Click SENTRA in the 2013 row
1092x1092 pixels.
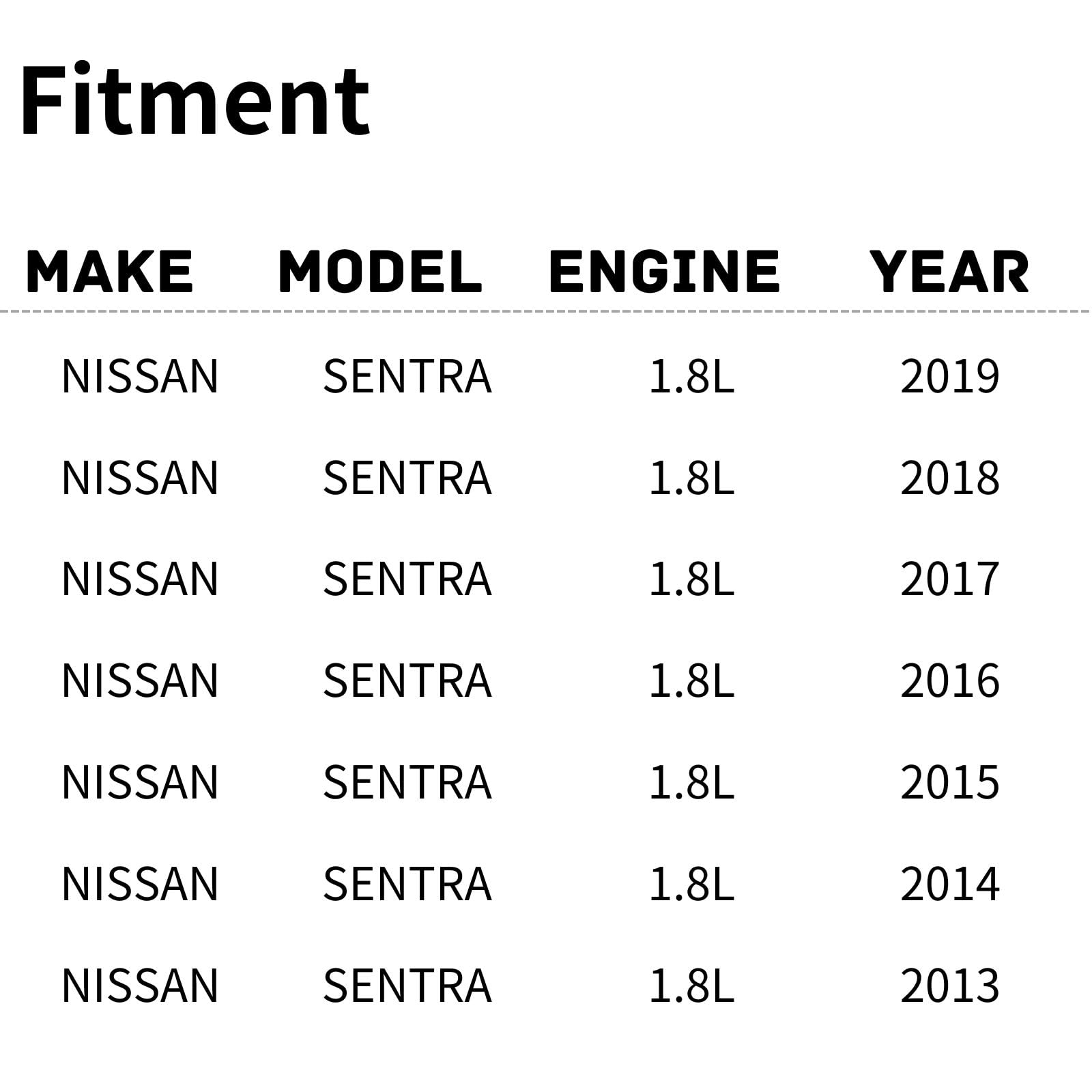coord(407,986)
